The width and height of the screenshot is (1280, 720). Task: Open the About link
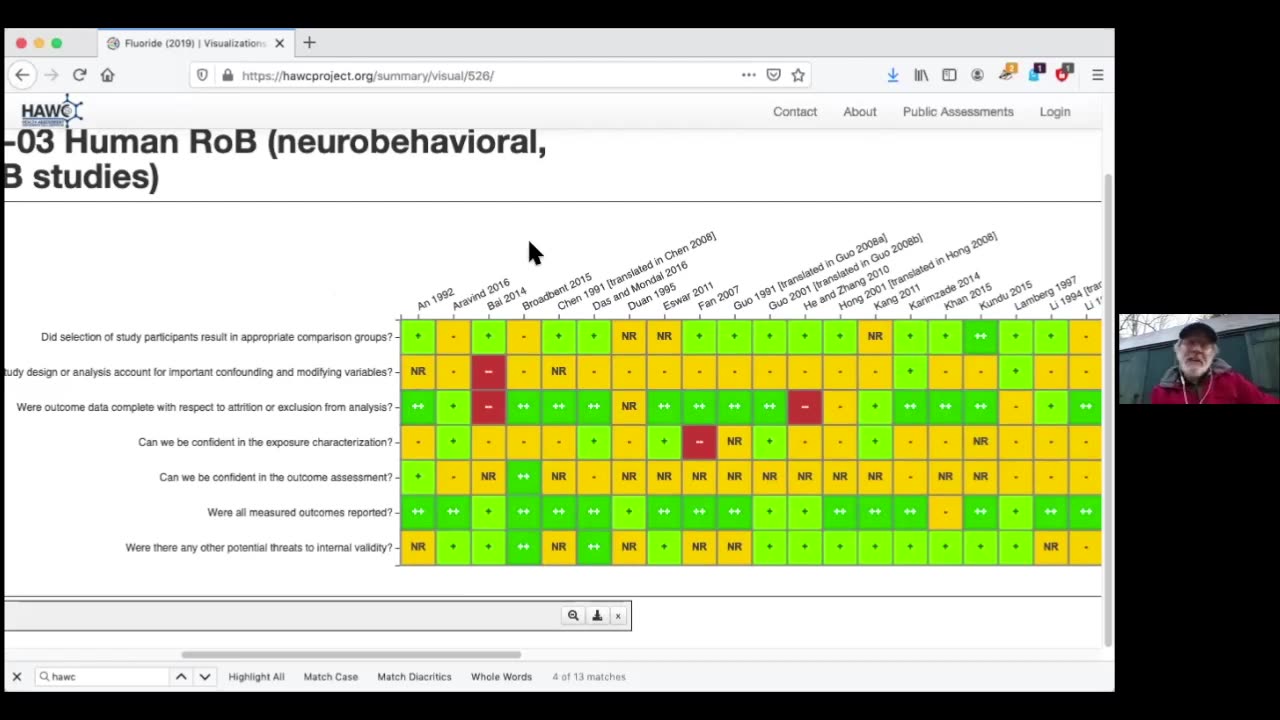859,112
